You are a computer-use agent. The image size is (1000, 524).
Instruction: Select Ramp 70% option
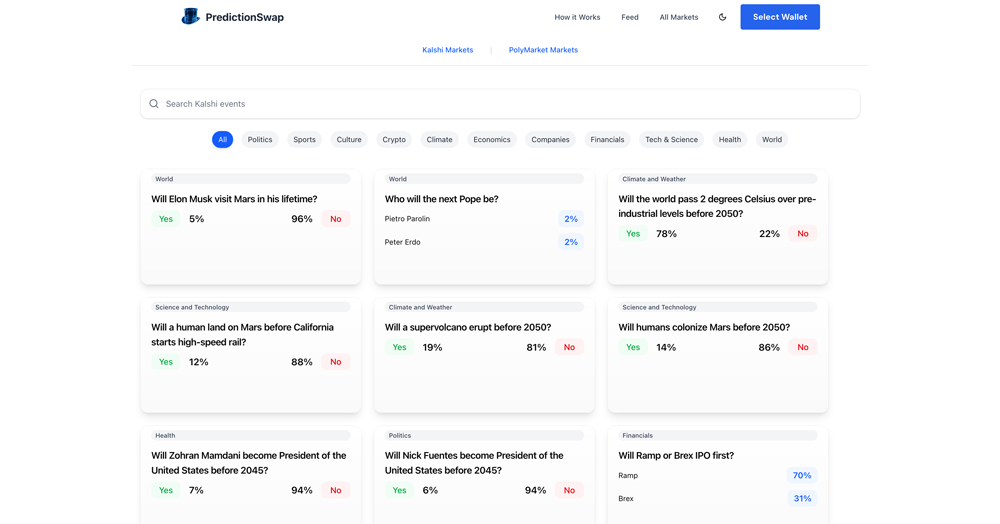(802, 476)
